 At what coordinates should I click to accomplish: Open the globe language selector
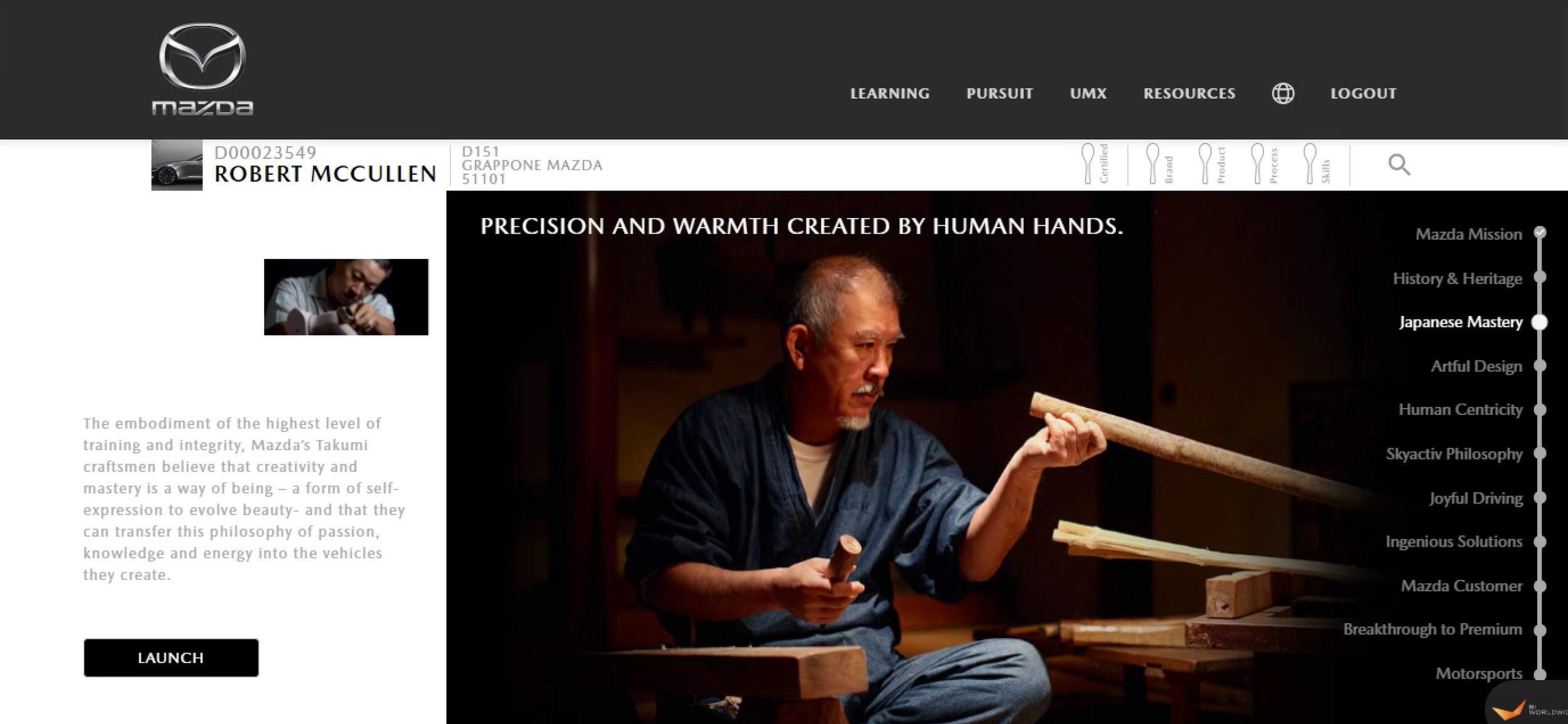pyautogui.click(x=1283, y=93)
